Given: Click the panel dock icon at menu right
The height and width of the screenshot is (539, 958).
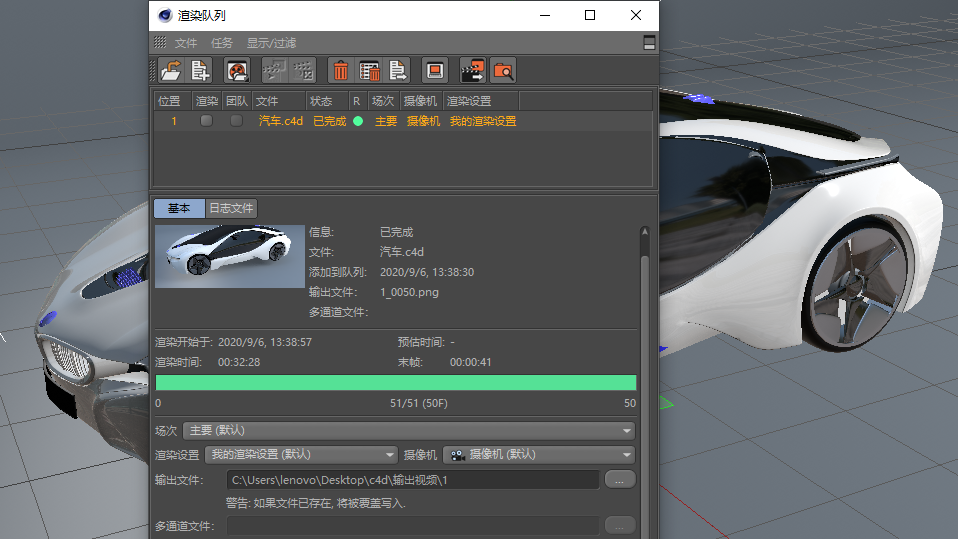Looking at the screenshot, I should 649,42.
